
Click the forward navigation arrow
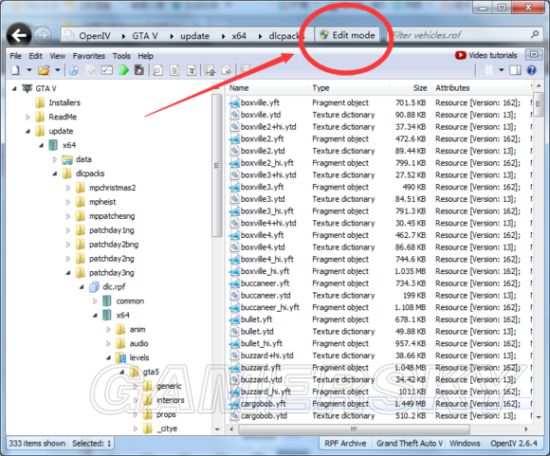click(x=42, y=35)
